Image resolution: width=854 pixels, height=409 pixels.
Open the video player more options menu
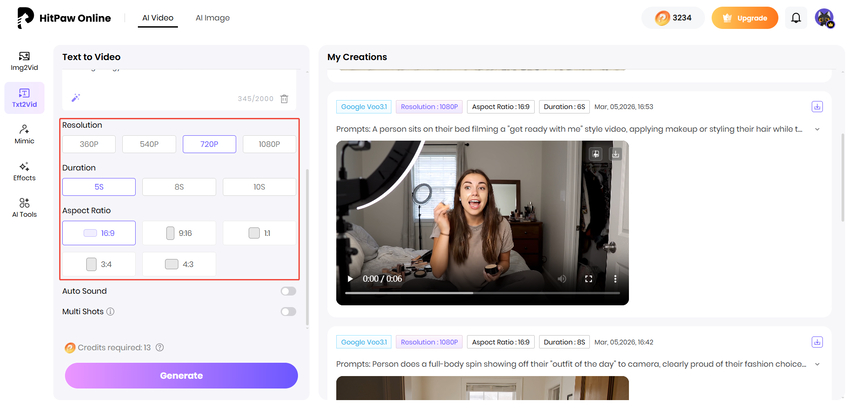pyautogui.click(x=615, y=279)
